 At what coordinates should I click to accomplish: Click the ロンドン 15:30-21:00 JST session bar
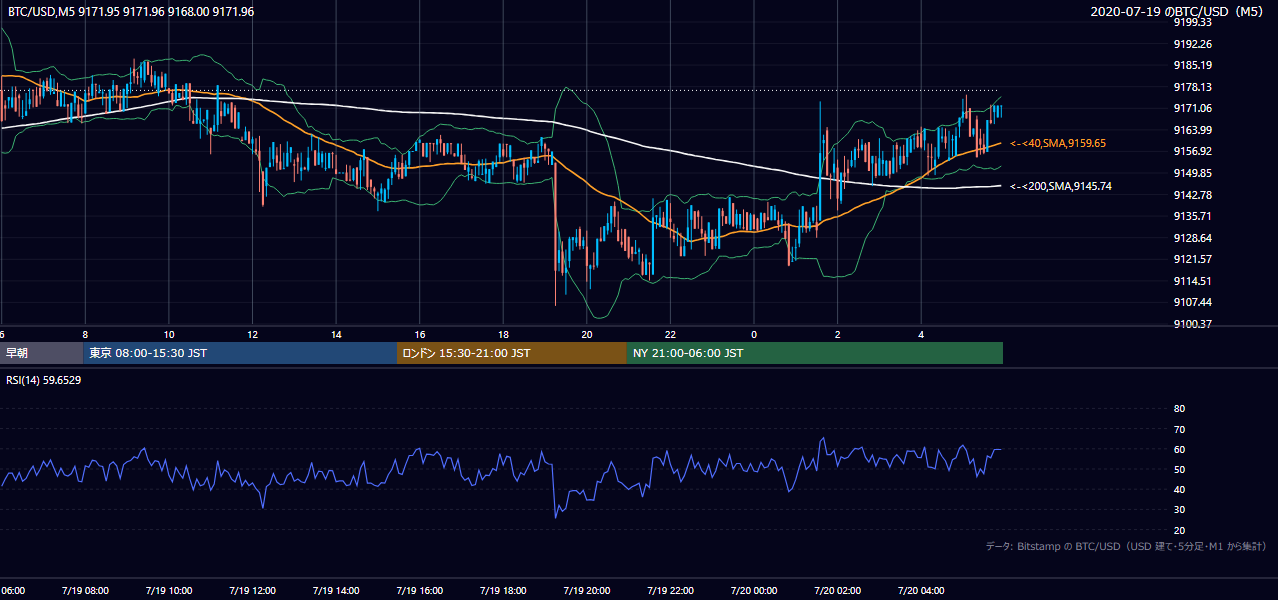pos(512,353)
